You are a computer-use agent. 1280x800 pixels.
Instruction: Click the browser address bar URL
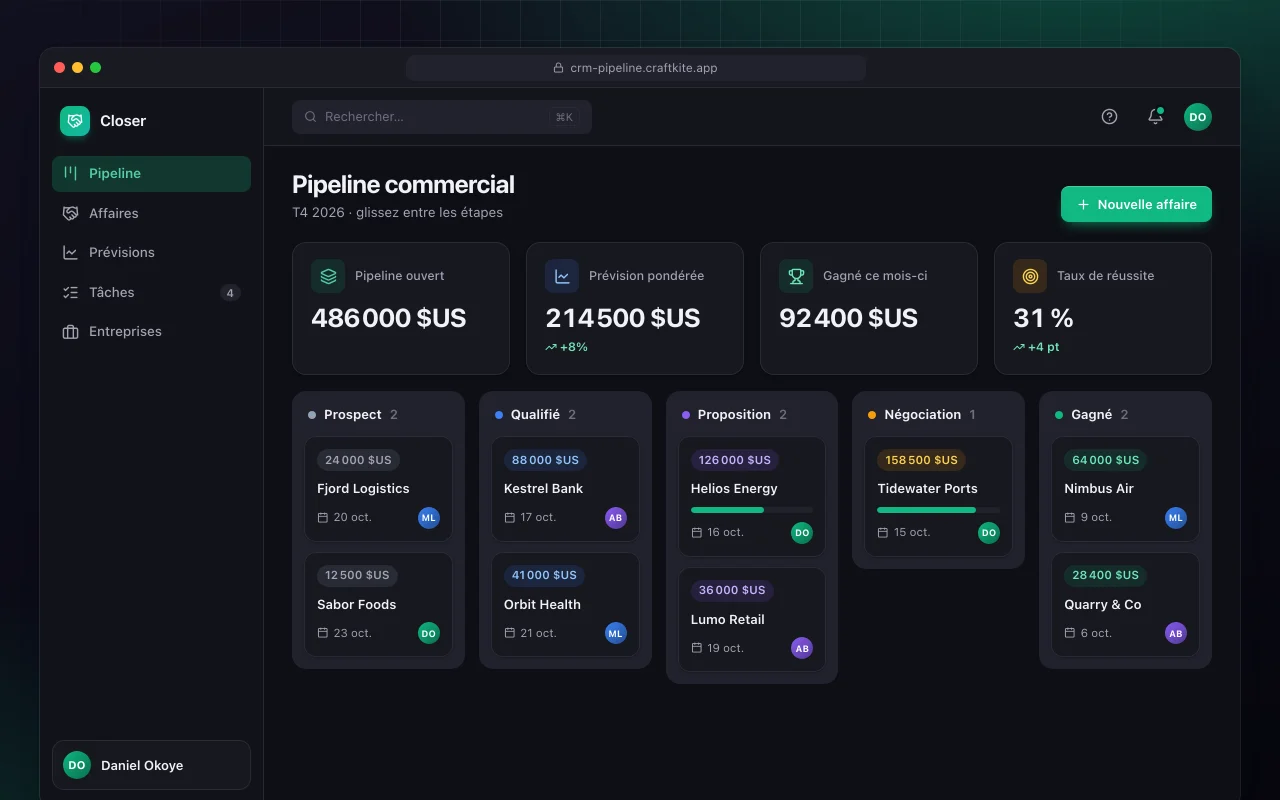pos(636,68)
